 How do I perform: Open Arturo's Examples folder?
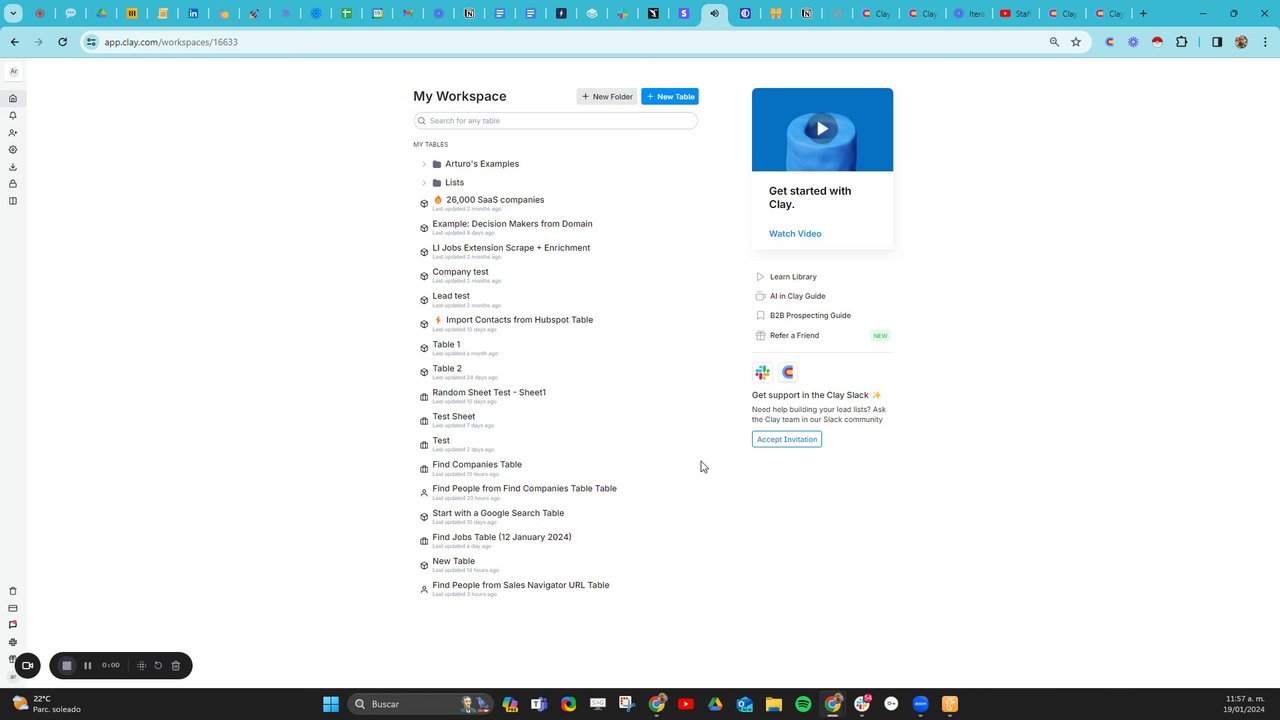pyautogui.click(x=482, y=164)
